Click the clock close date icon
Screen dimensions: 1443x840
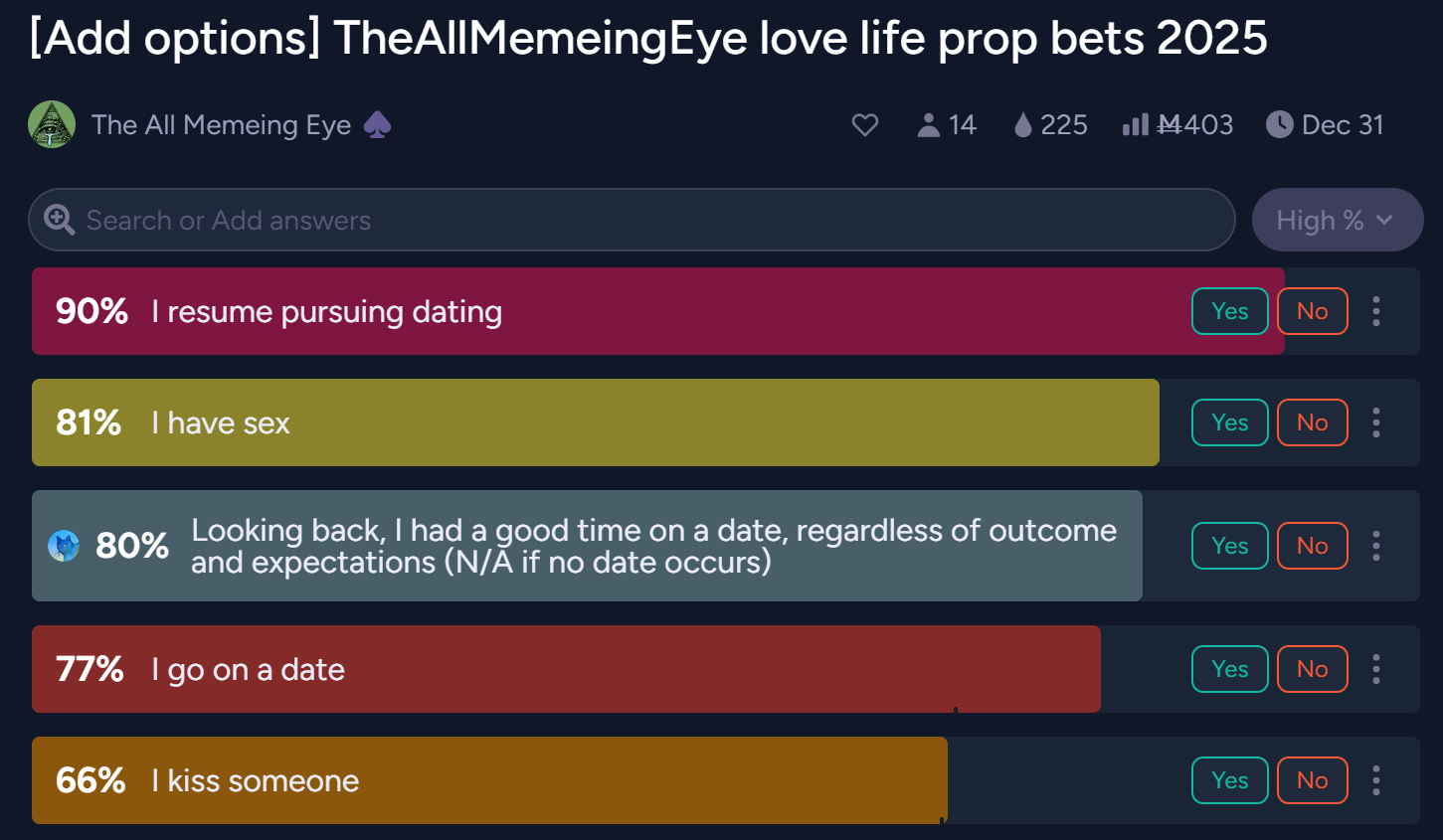(1279, 124)
